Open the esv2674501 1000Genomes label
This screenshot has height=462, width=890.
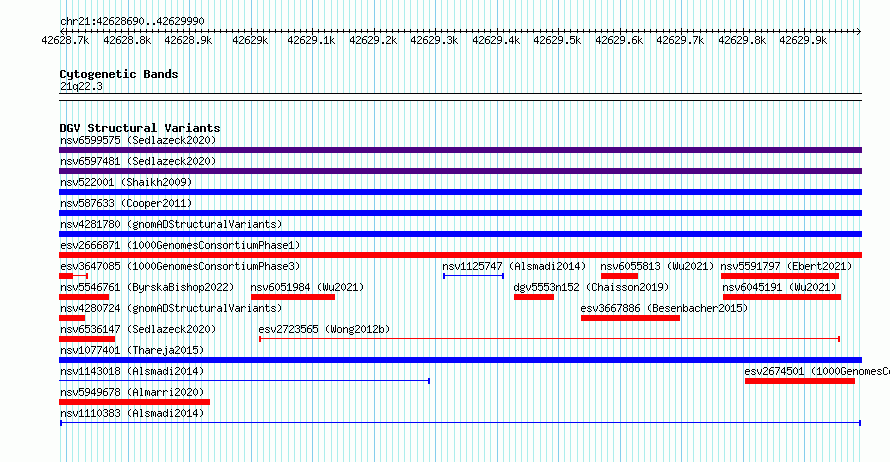(x=817, y=371)
